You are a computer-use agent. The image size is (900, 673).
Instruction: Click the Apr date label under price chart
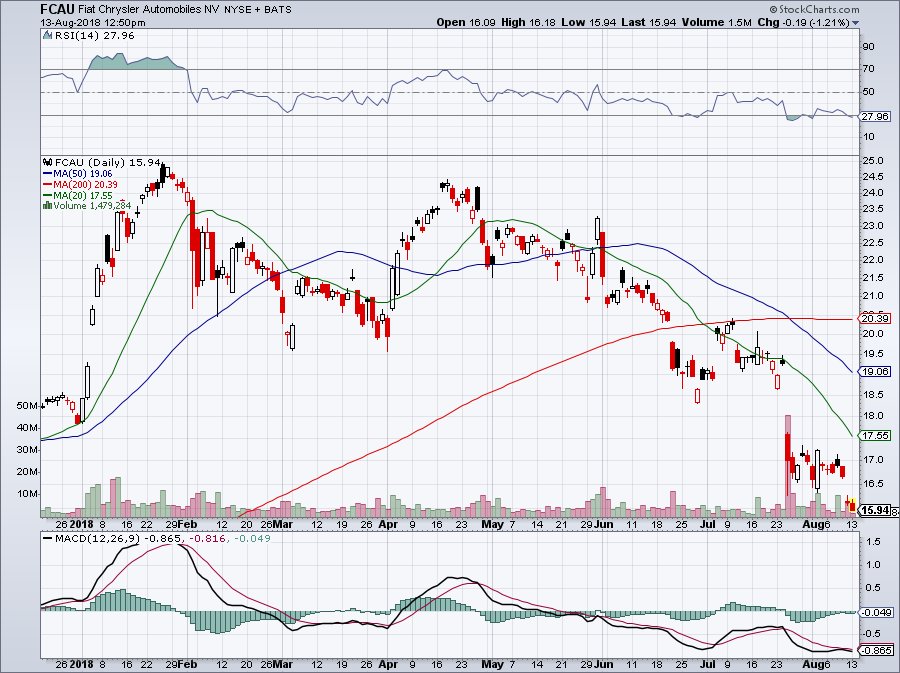[x=389, y=524]
